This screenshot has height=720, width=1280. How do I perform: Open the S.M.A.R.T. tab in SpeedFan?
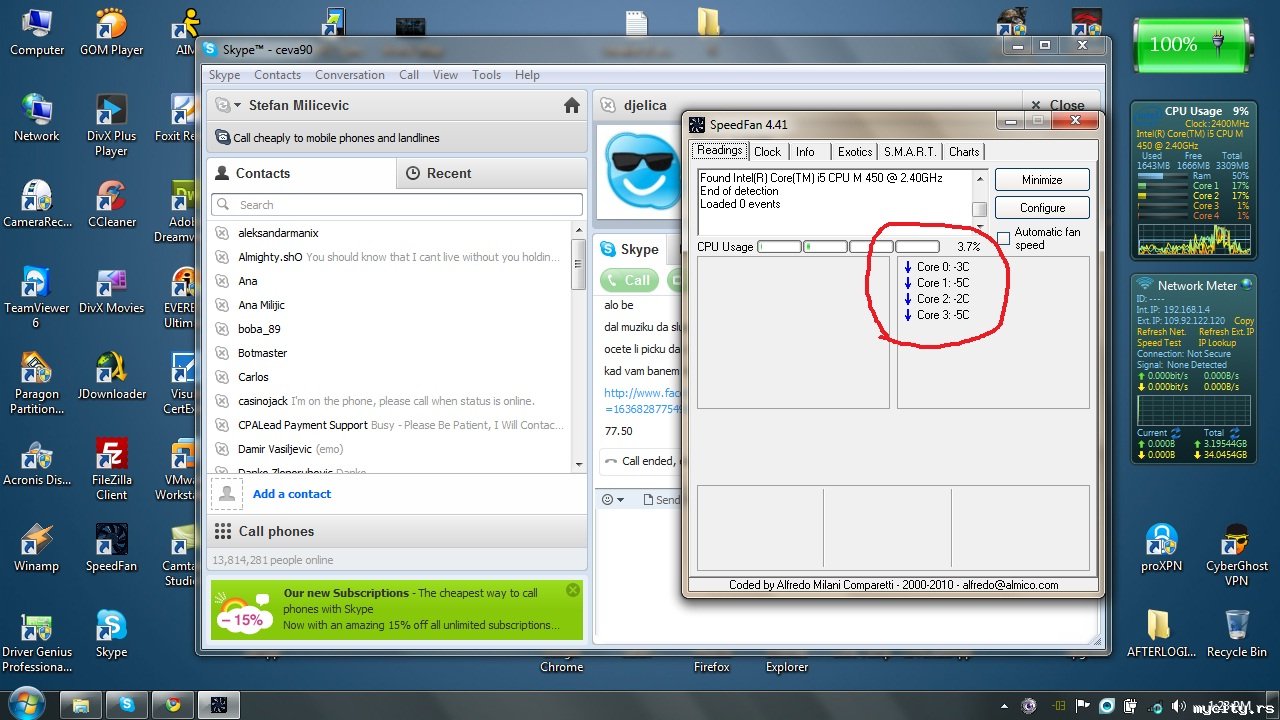(x=910, y=152)
